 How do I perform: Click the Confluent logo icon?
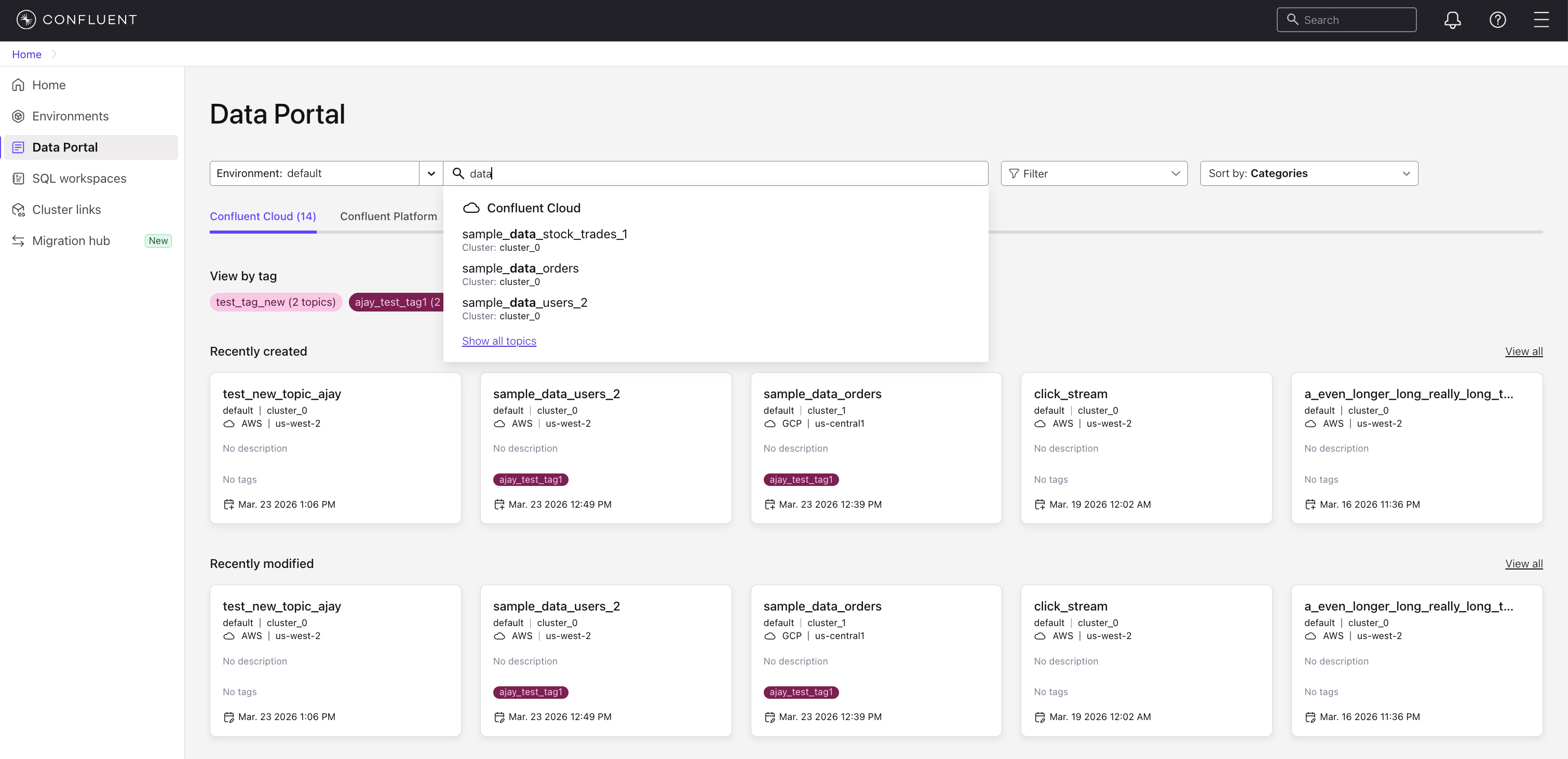pyautogui.click(x=25, y=20)
